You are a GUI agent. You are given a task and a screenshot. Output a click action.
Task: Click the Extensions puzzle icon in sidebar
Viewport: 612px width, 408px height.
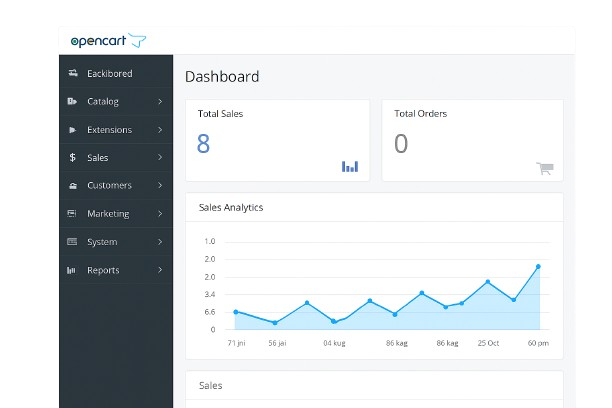coord(72,130)
